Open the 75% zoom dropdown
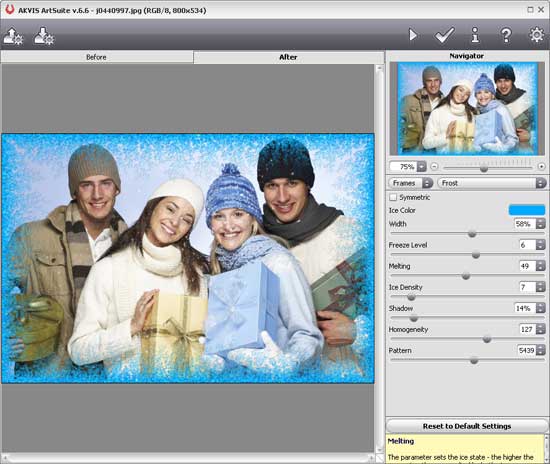This screenshot has width=550, height=464. [422, 166]
